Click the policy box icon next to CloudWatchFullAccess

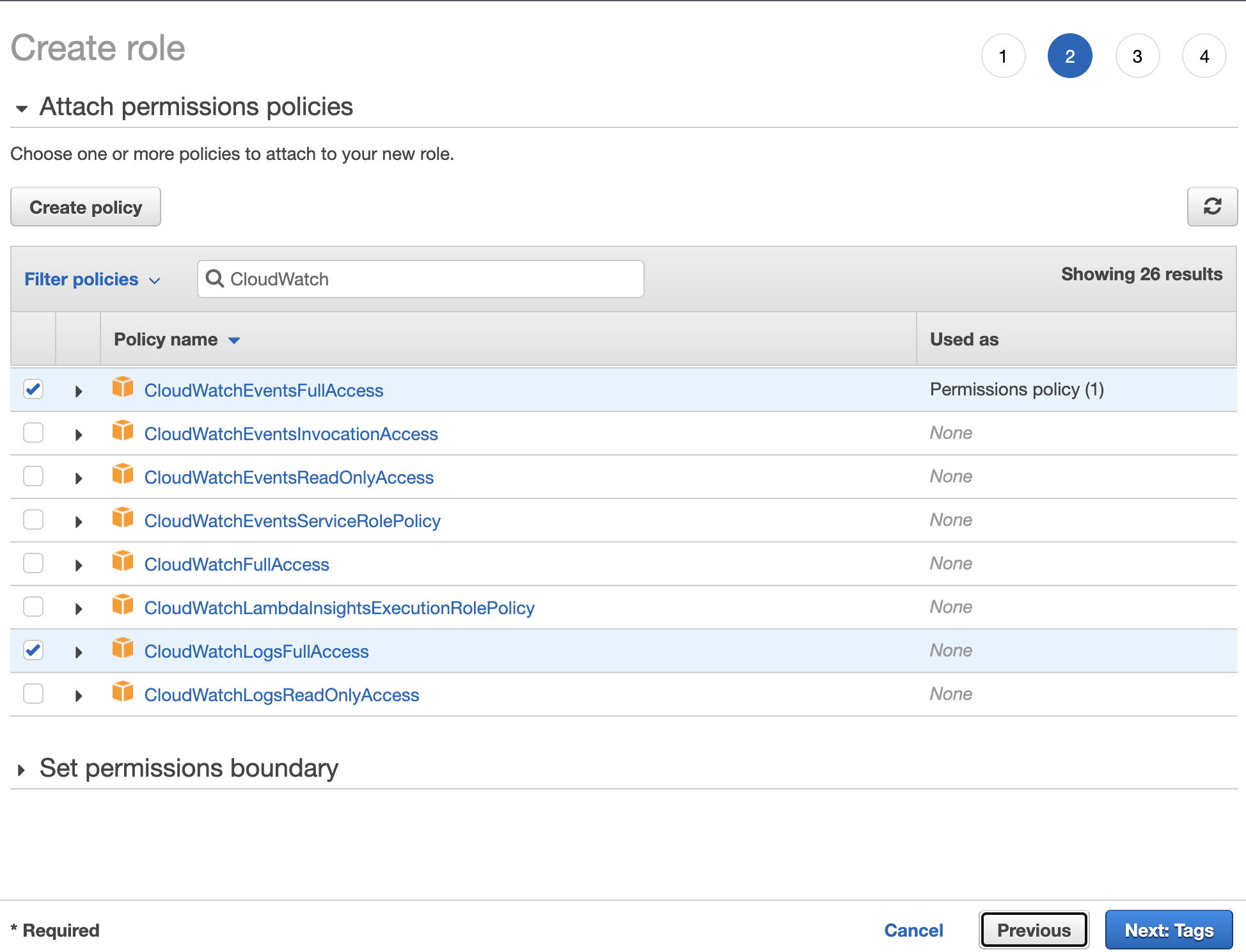[123, 562]
